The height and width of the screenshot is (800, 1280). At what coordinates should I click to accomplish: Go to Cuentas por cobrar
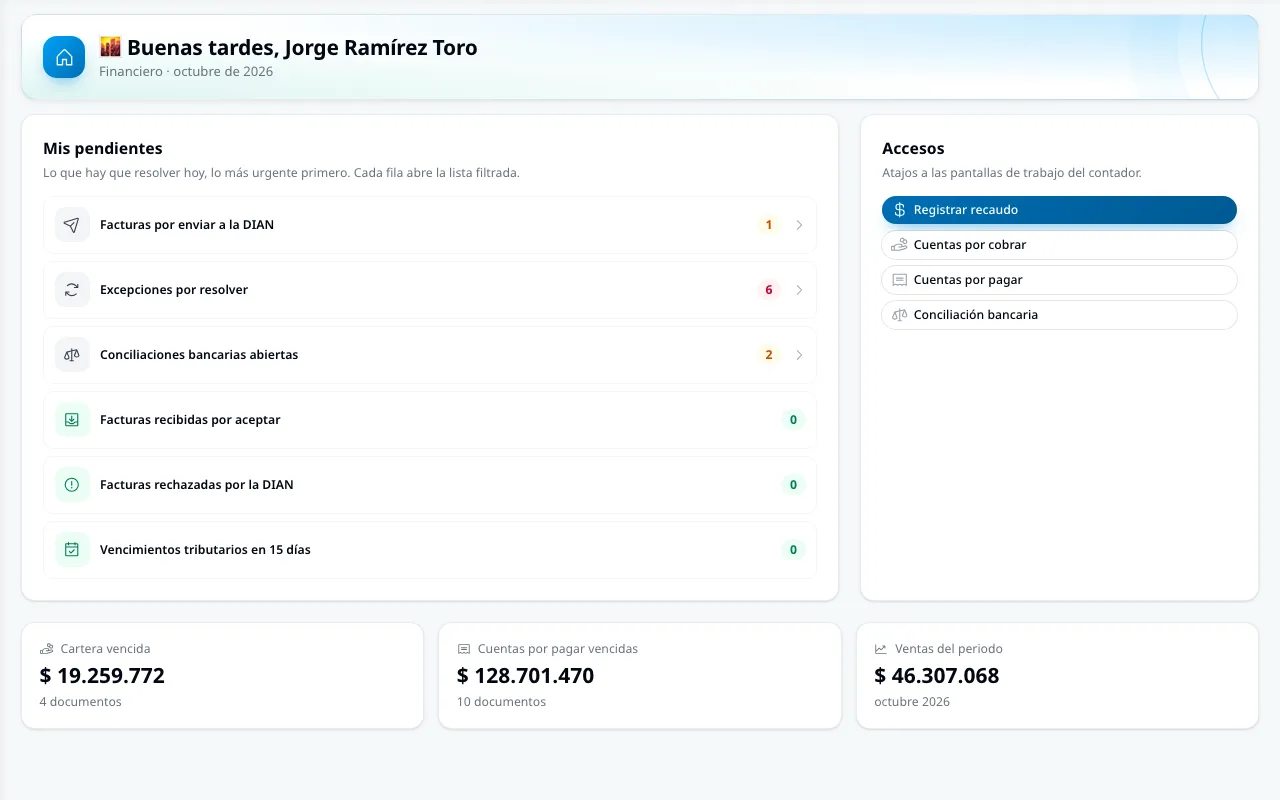(1059, 245)
